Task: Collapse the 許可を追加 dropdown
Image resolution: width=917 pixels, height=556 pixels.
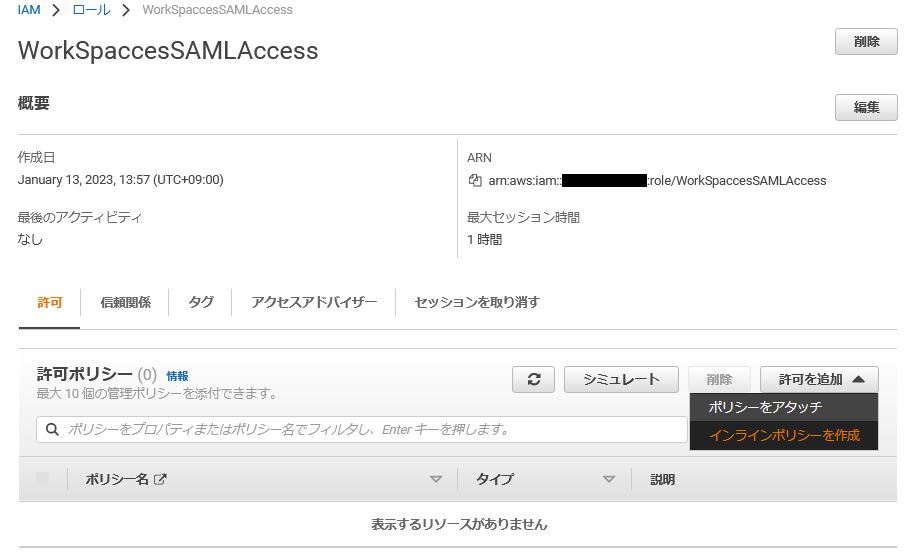Action: 819,379
